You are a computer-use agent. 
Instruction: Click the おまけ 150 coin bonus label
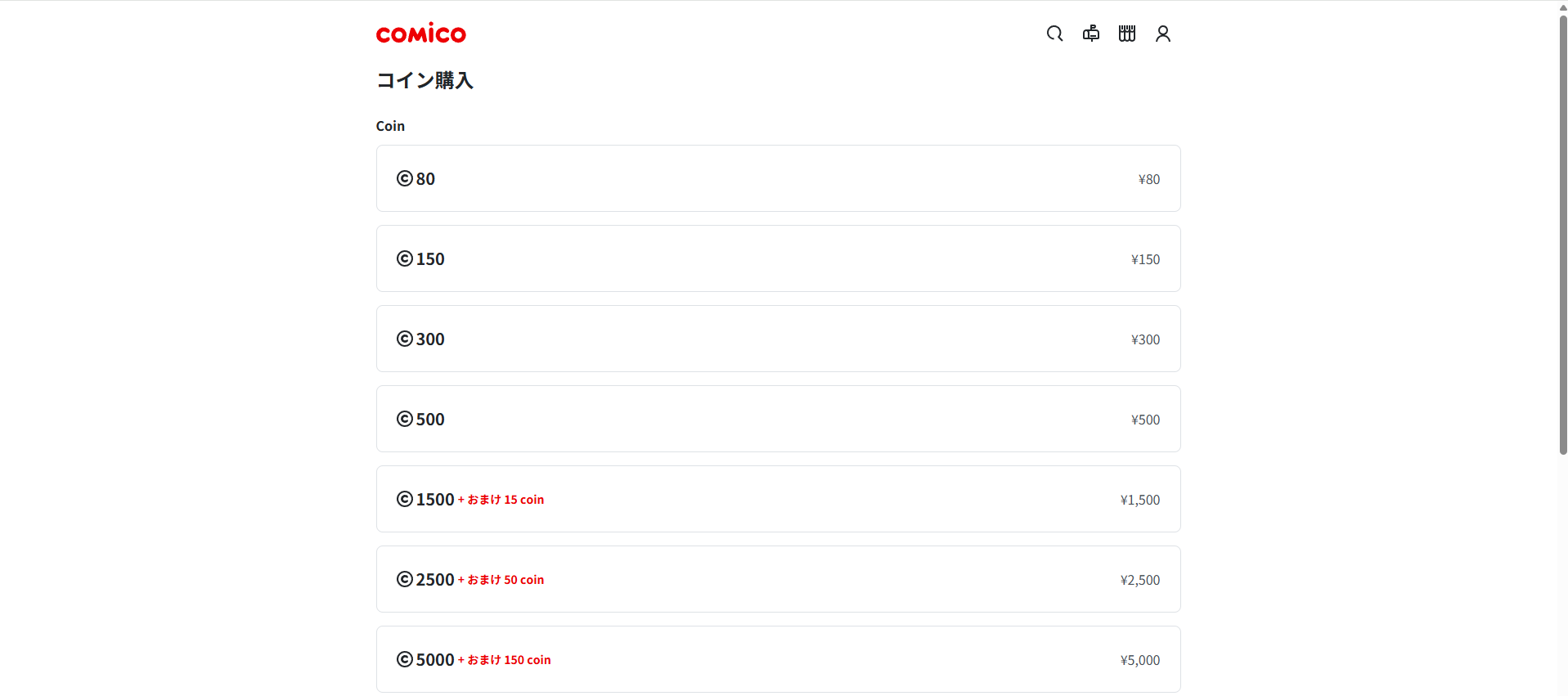pos(509,660)
